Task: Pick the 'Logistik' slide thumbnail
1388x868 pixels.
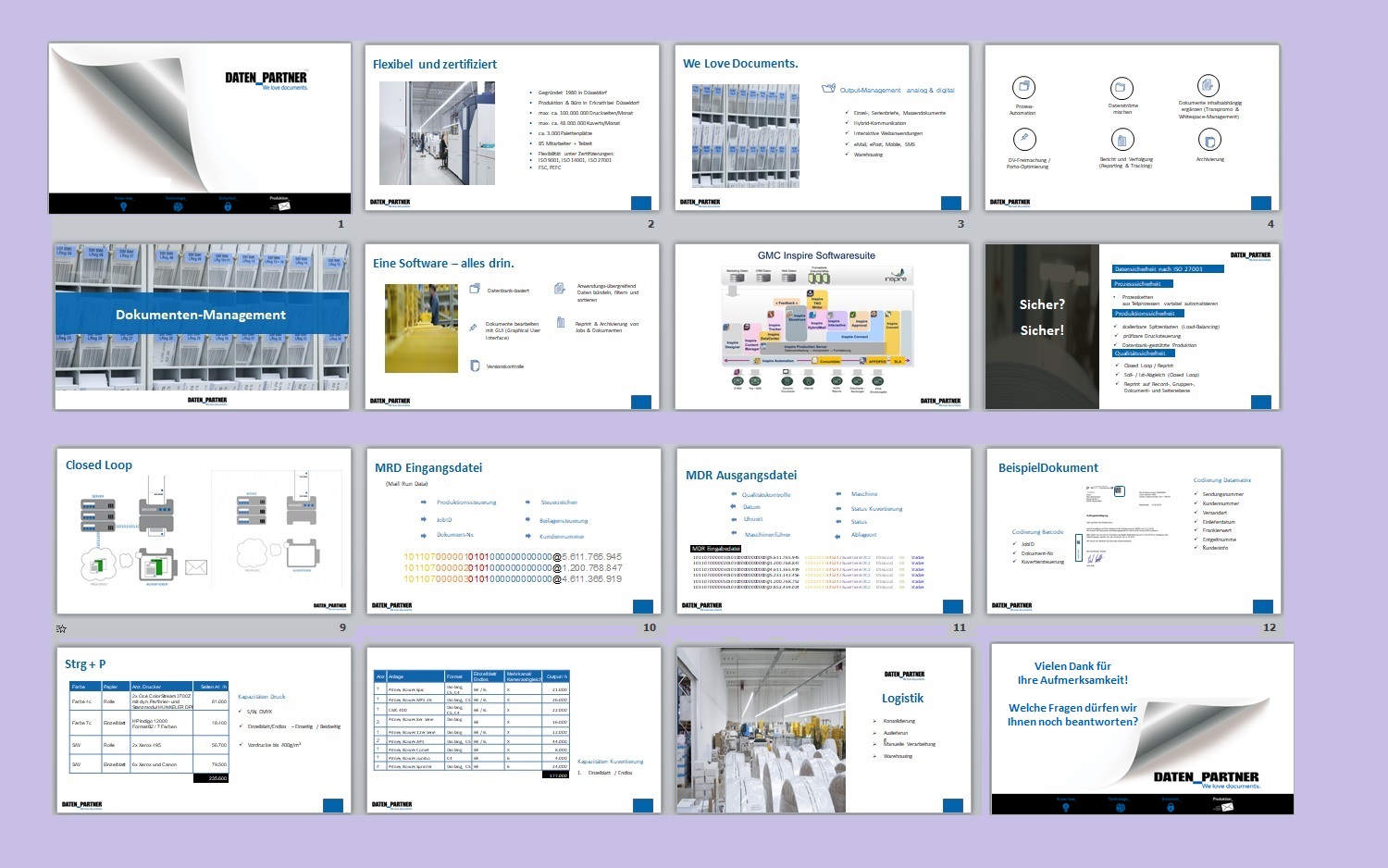Action: pyautogui.click(x=824, y=730)
